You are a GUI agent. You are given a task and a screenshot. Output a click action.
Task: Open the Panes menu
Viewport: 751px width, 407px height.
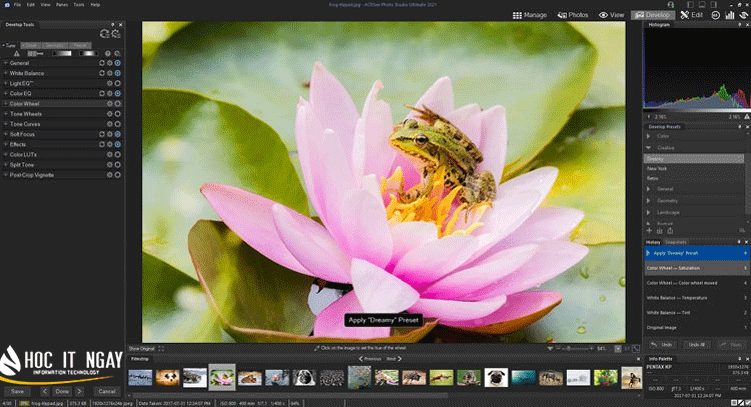tap(62, 4)
